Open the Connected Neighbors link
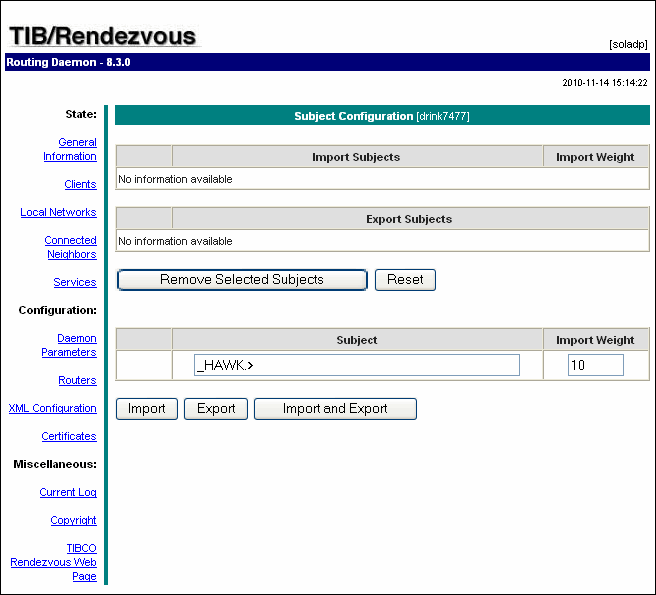This screenshot has height=595, width=656. (70, 247)
